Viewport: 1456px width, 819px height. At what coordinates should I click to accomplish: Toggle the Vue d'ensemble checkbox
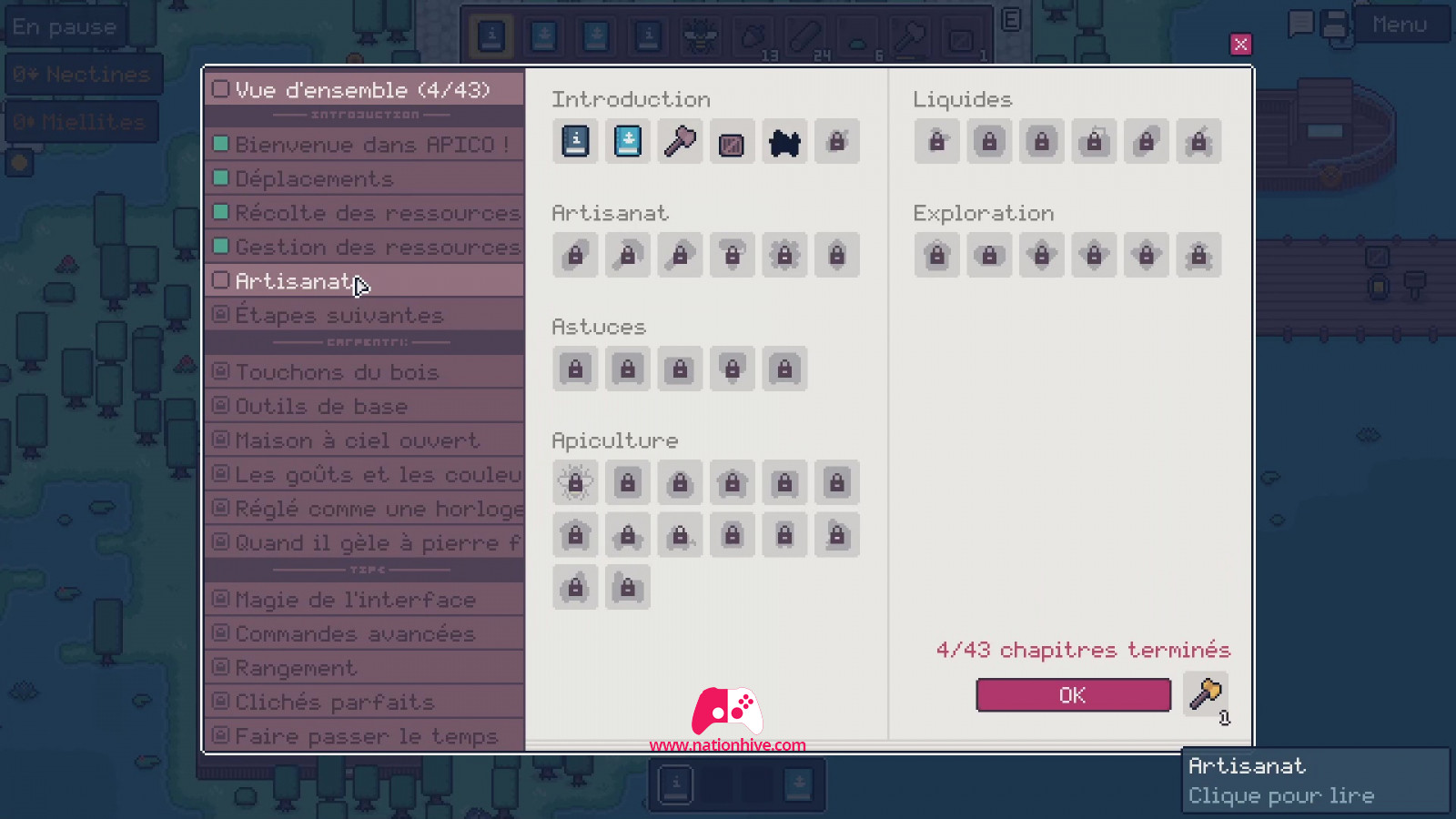tap(220, 89)
